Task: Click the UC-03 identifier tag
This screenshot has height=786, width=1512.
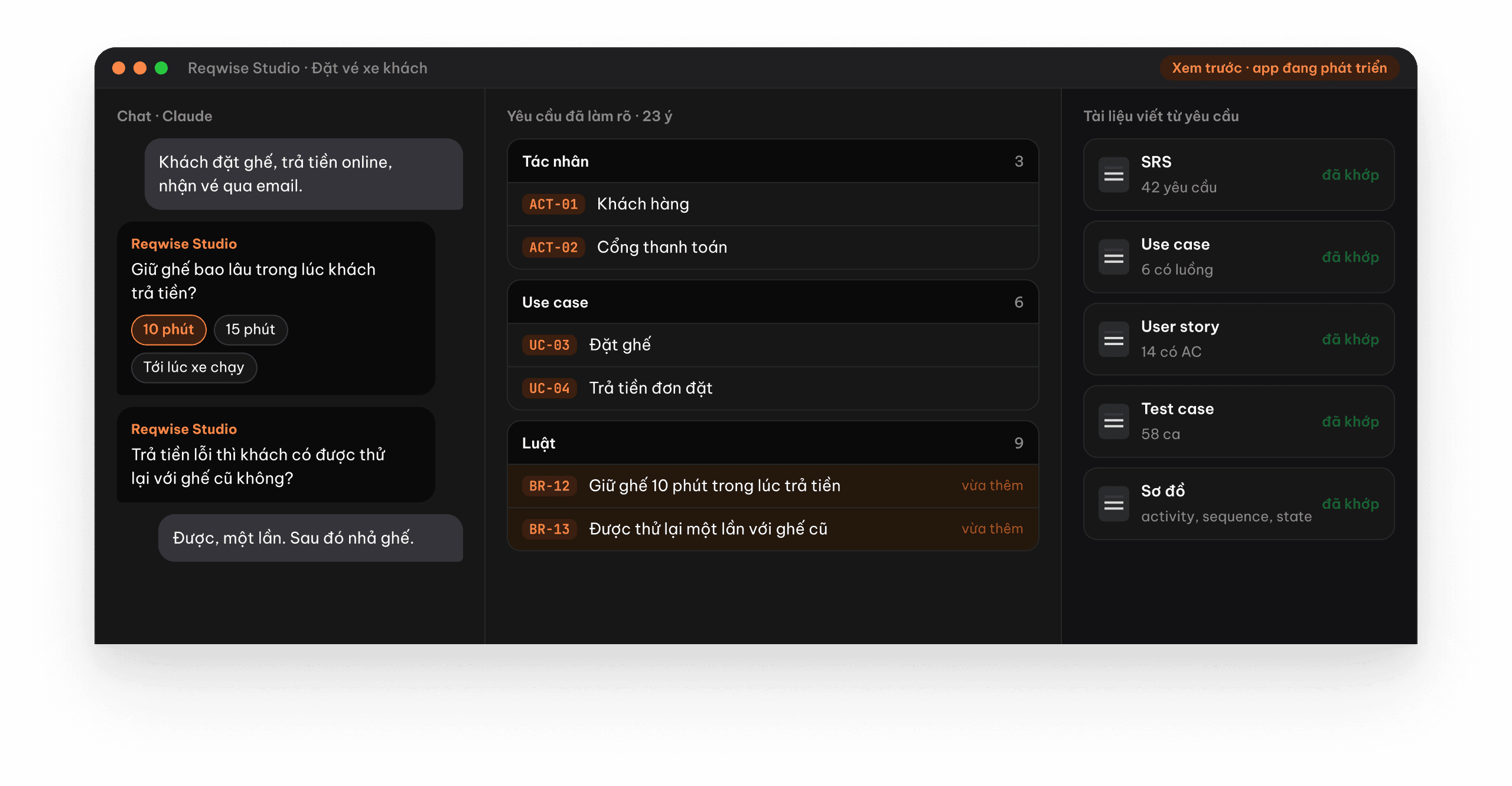Action: 549,345
